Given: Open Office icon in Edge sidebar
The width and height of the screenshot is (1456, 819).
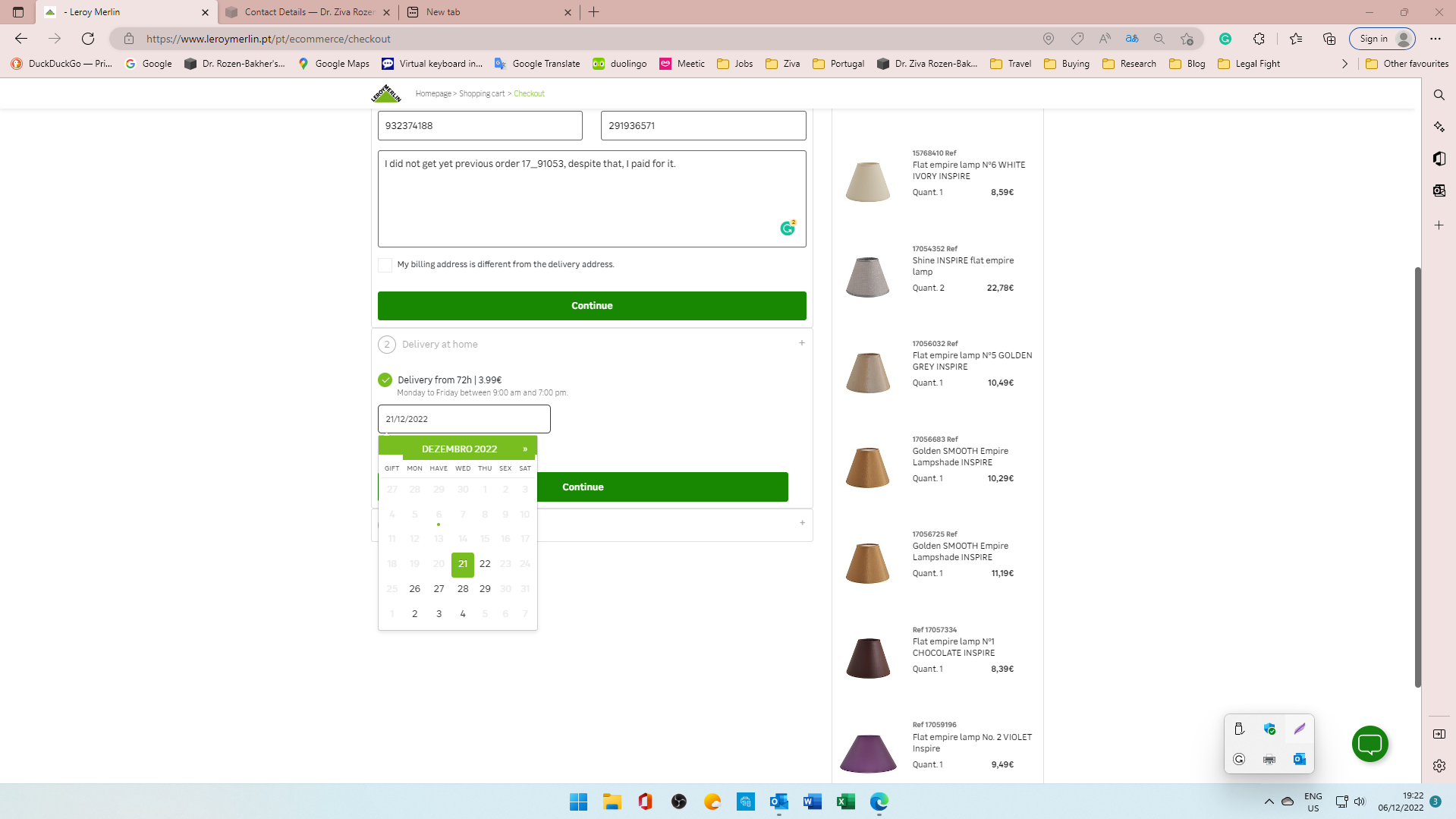Looking at the screenshot, I should pos(1439,159).
